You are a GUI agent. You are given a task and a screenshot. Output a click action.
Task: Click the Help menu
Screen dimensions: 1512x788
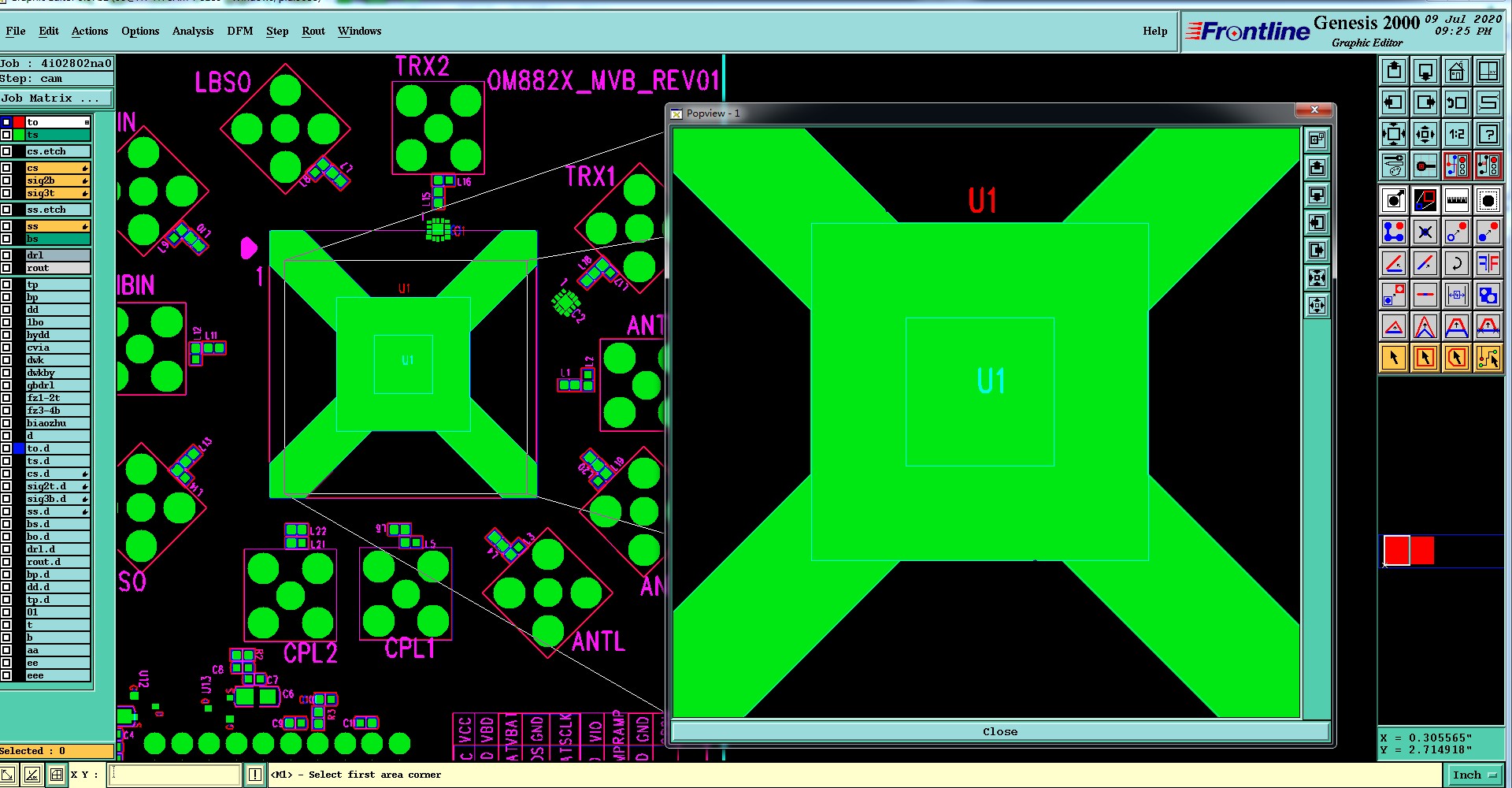click(x=1155, y=31)
